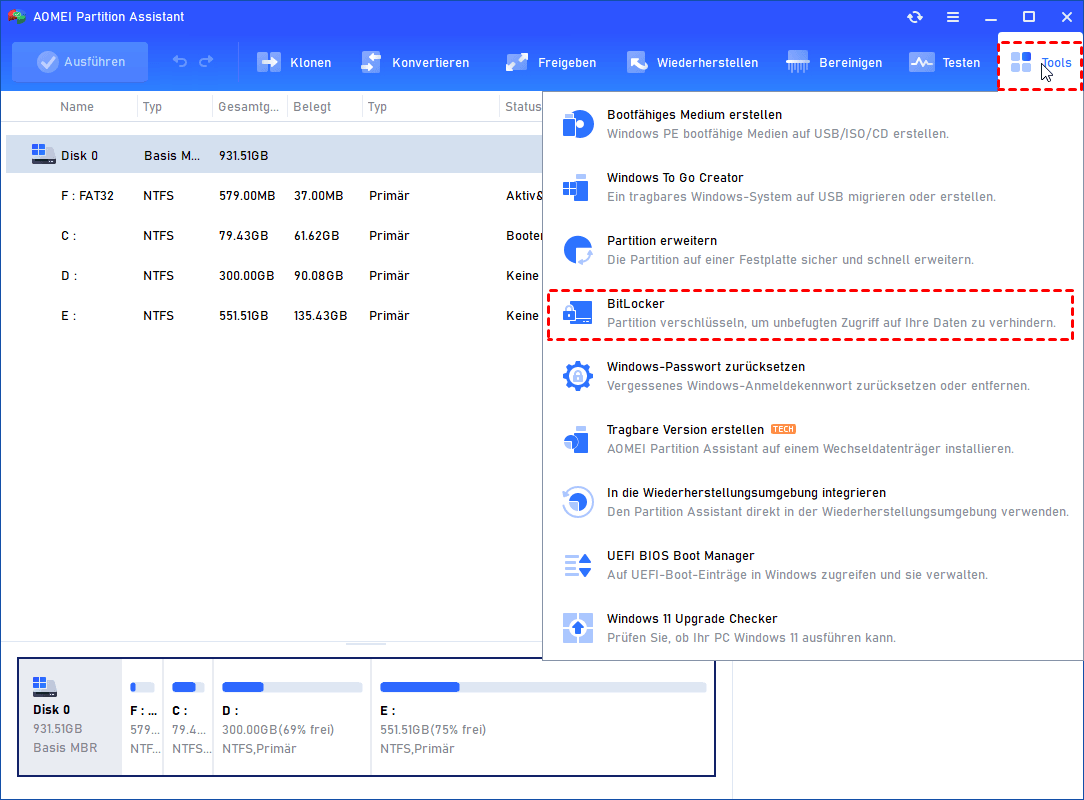Click the redo arrow icon
Viewport: 1084px width, 800px height.
coord(206,62)
